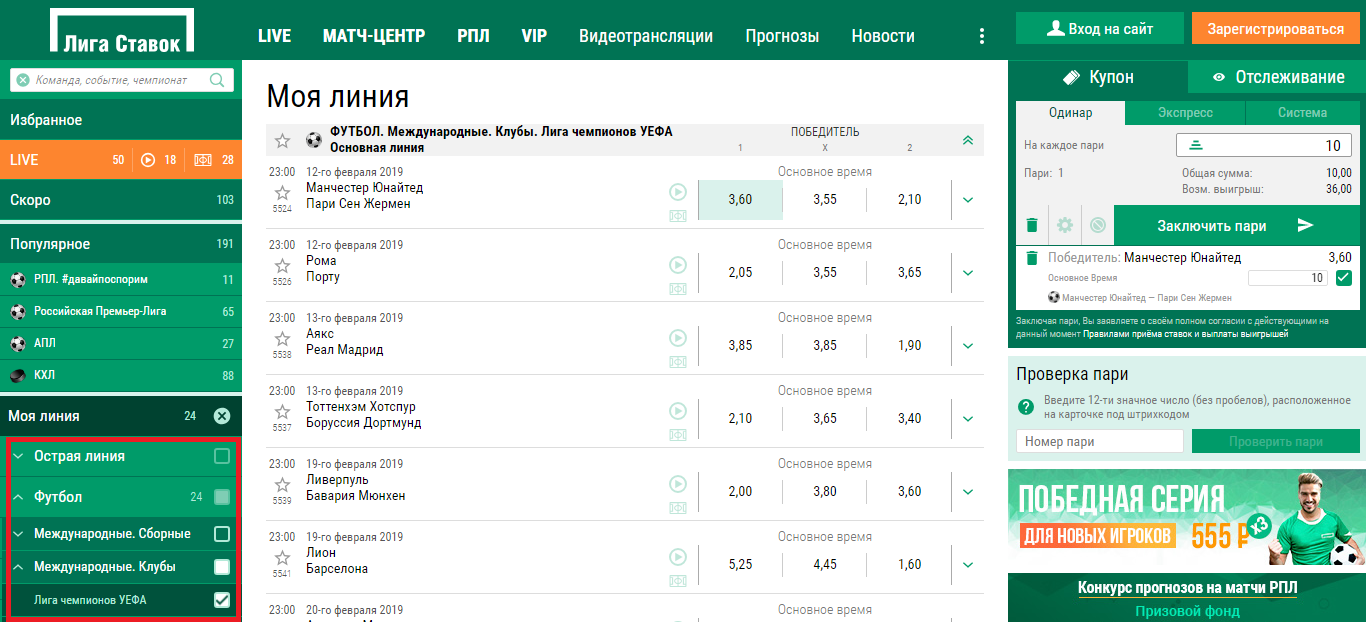The width and height of the screenshot is (1366, 624).
Task: Click the search field Команда, событие, чемпионат
Action: click(122, 80)
